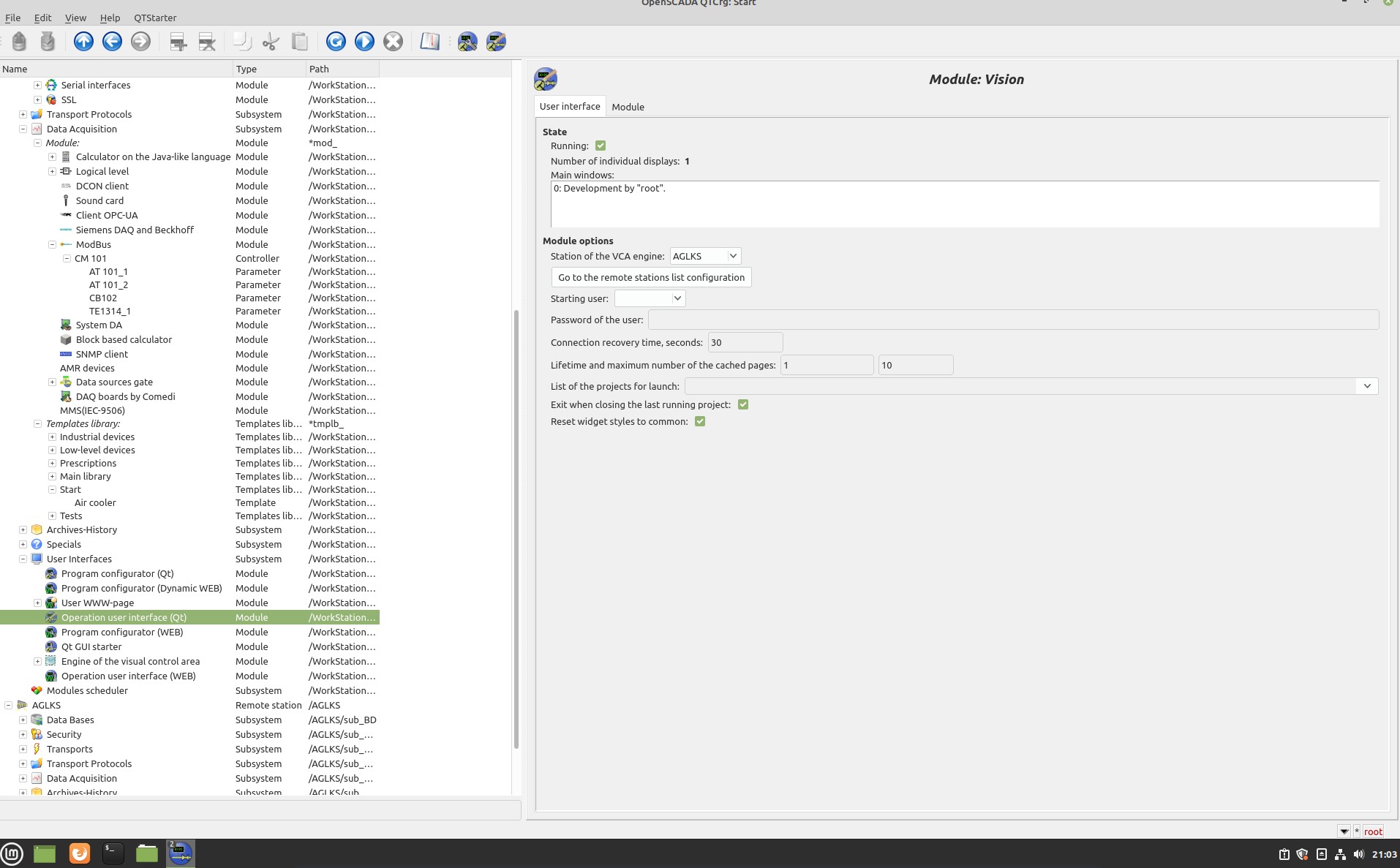Image resolution: width=1400 pixels, height=868 pixels.
Task: Click the Add item toolbar icon
Action: 178,42
